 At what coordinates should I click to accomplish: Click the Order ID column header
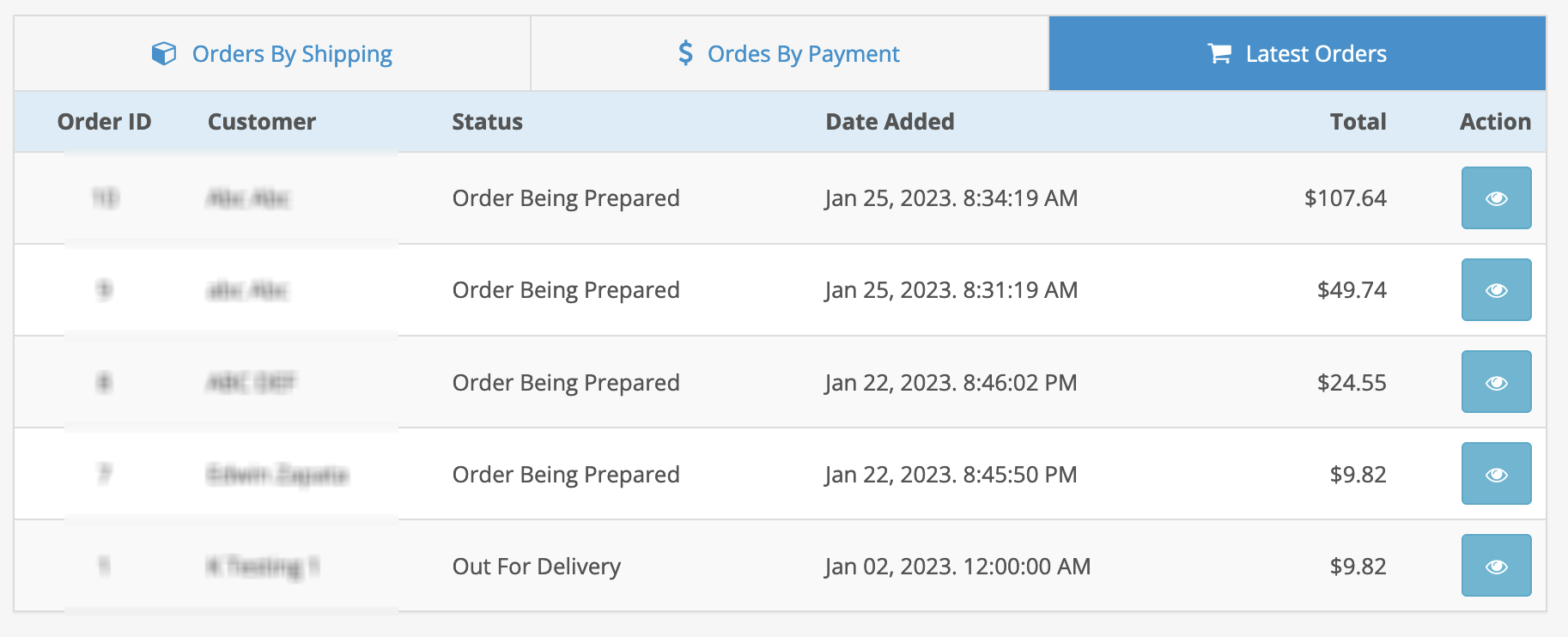tap(104, 121)
